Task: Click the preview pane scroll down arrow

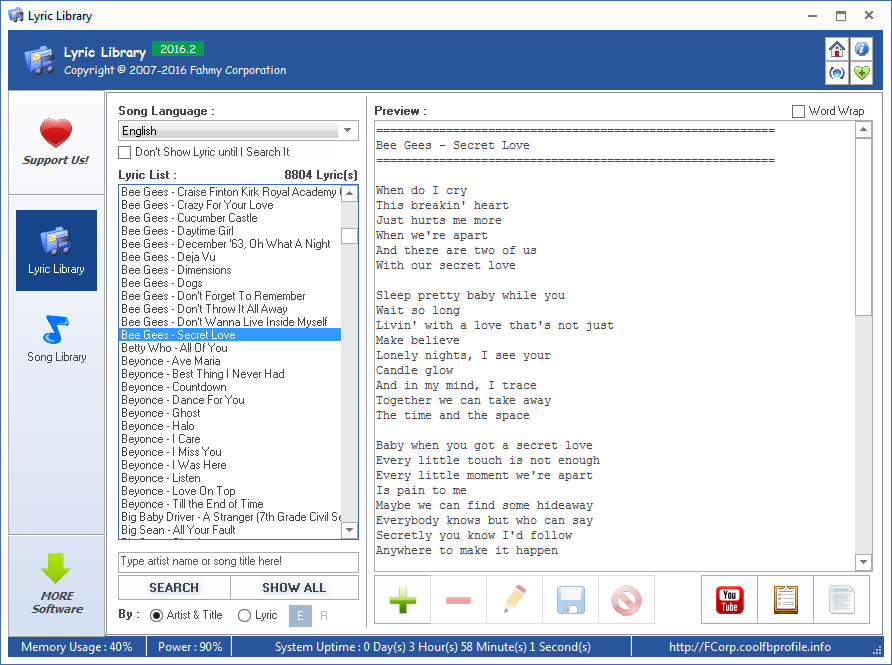Action: click(864, 562)
